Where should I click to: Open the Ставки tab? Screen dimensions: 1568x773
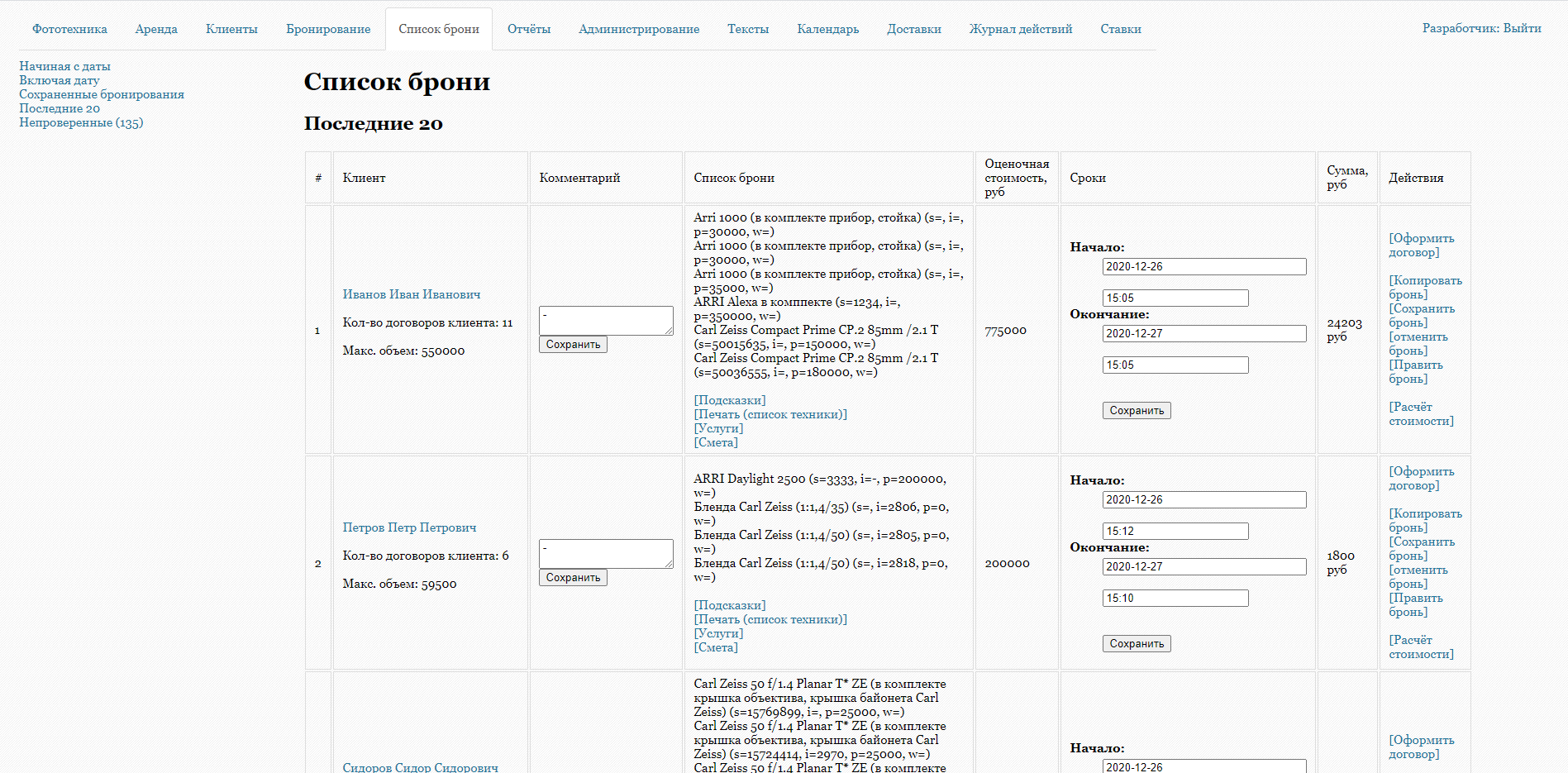pos(1120,29)
